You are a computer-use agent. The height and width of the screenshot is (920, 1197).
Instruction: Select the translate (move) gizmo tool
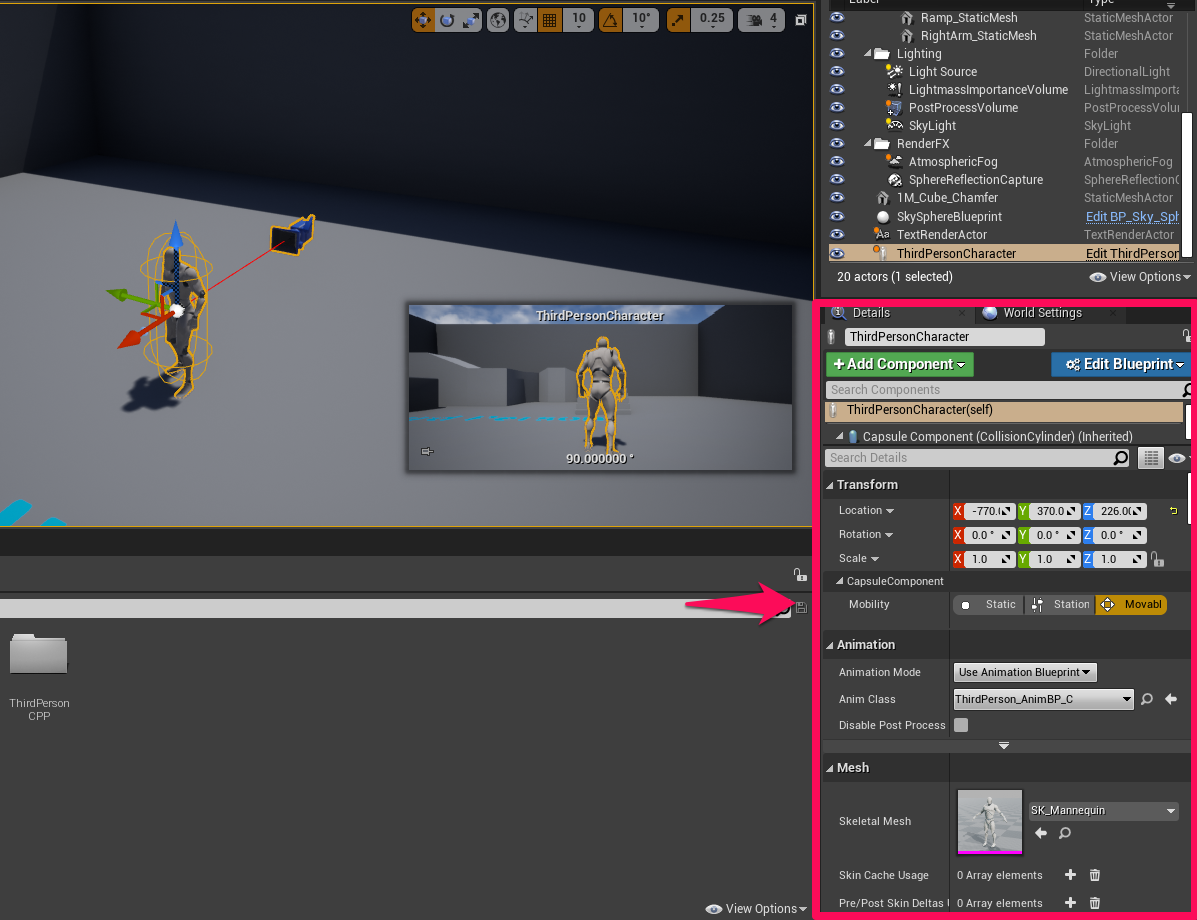click(423, 20)
